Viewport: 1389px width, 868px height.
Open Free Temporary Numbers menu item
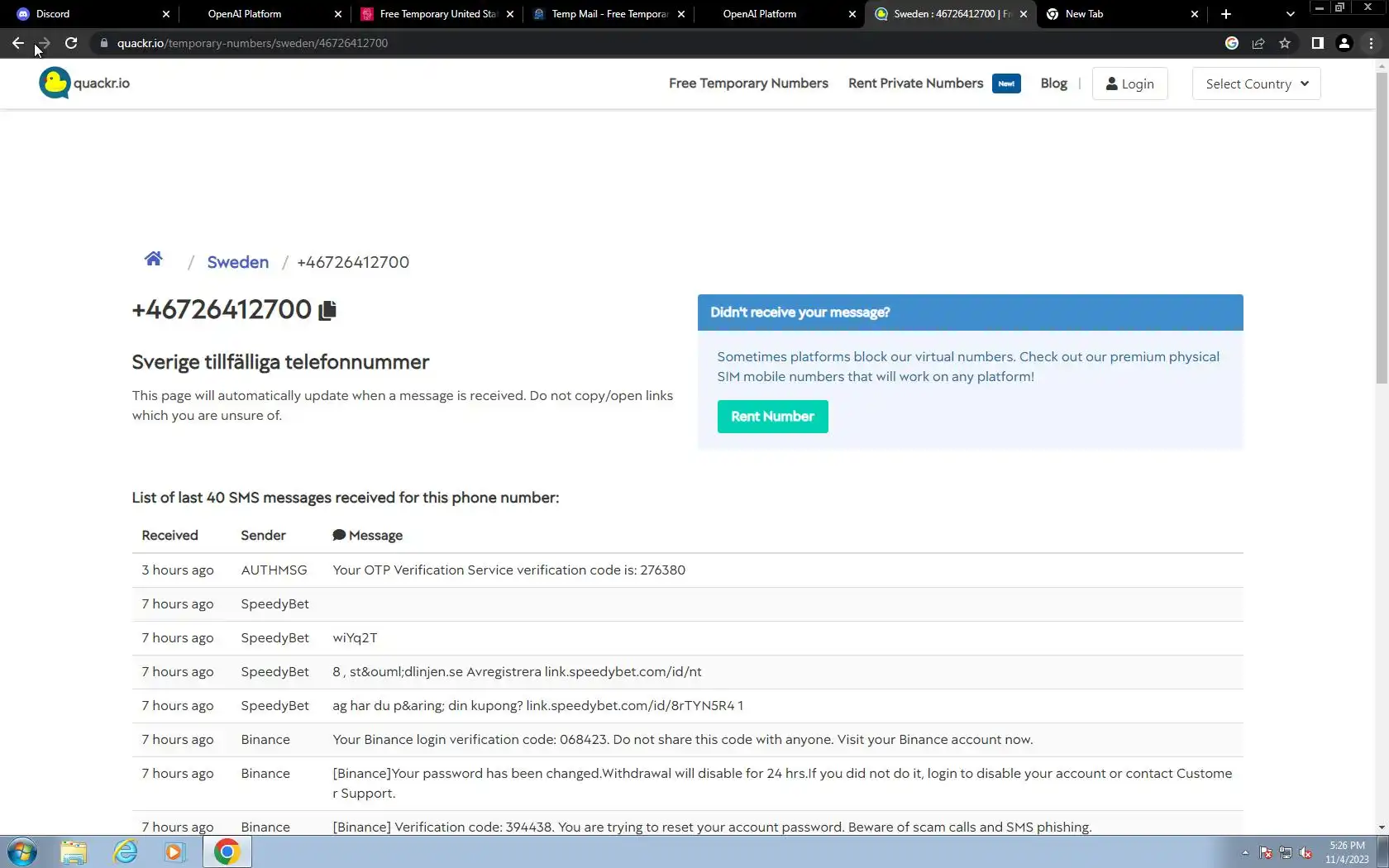(x=748, y=83)
